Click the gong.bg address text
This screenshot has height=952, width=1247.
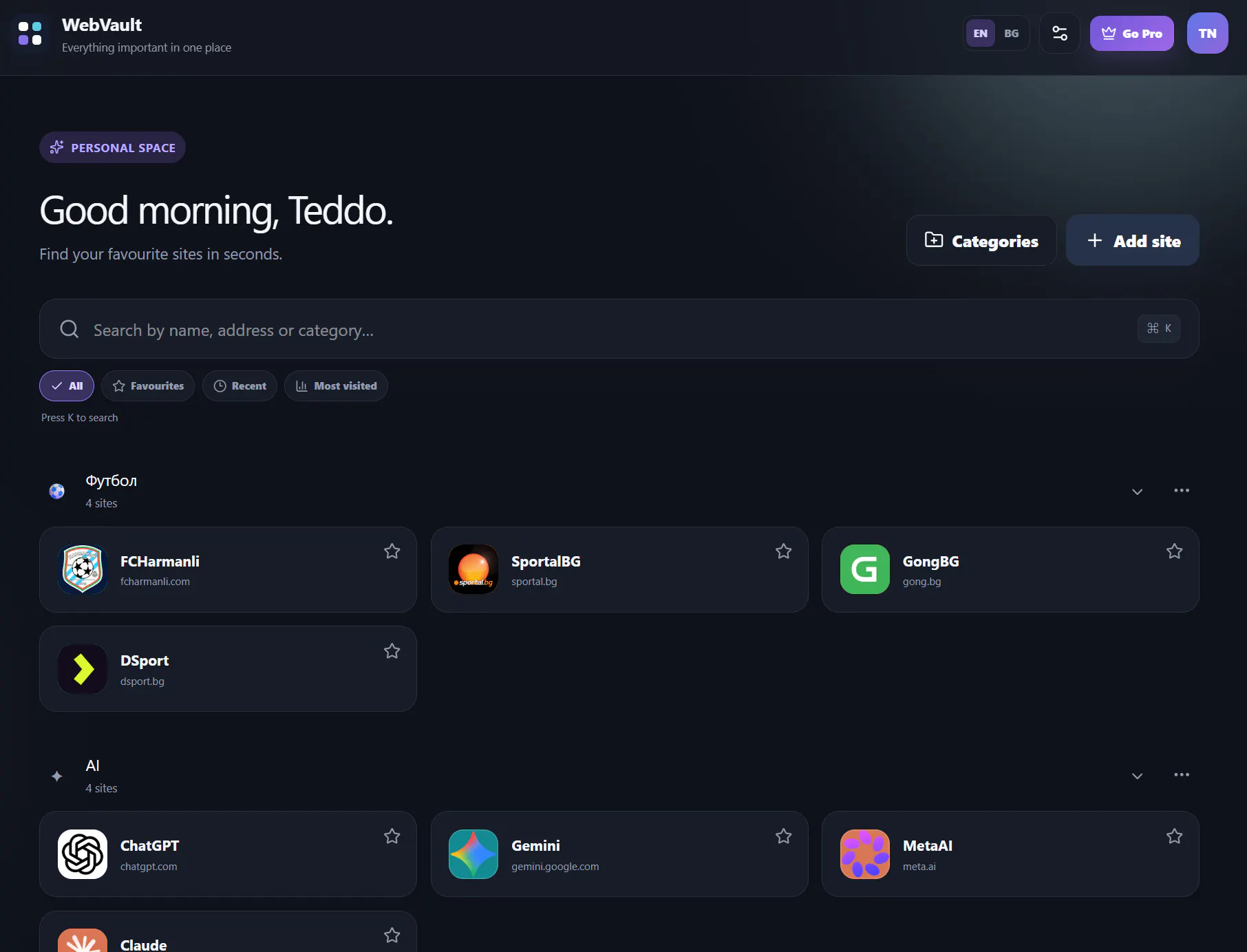pyautogui.click(x=921, y=582)
